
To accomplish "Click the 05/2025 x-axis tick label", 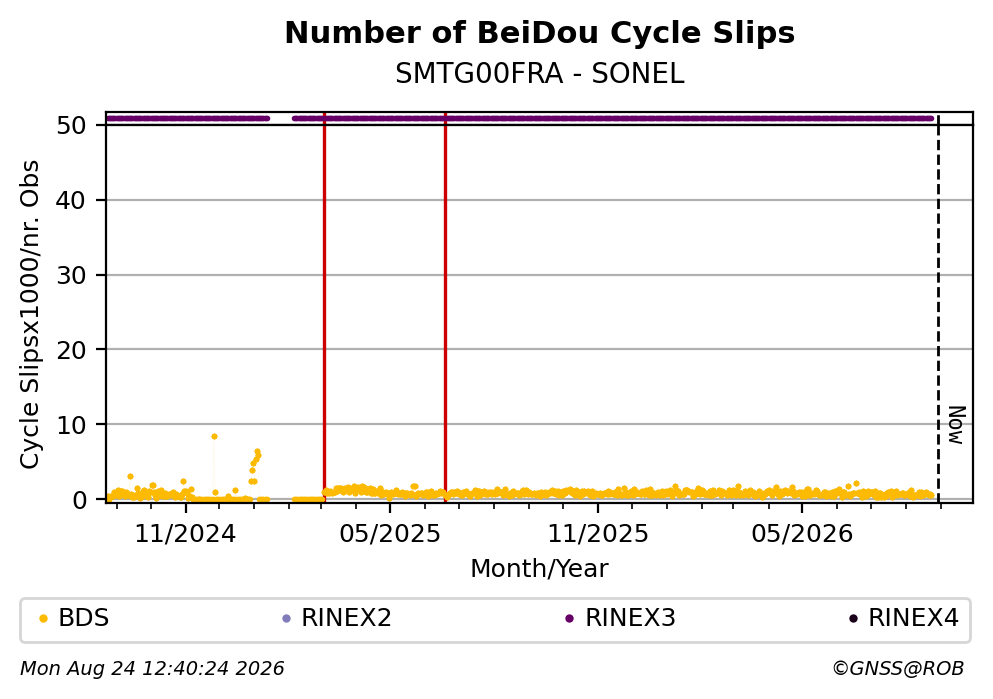I will click(x=389, y=534).
